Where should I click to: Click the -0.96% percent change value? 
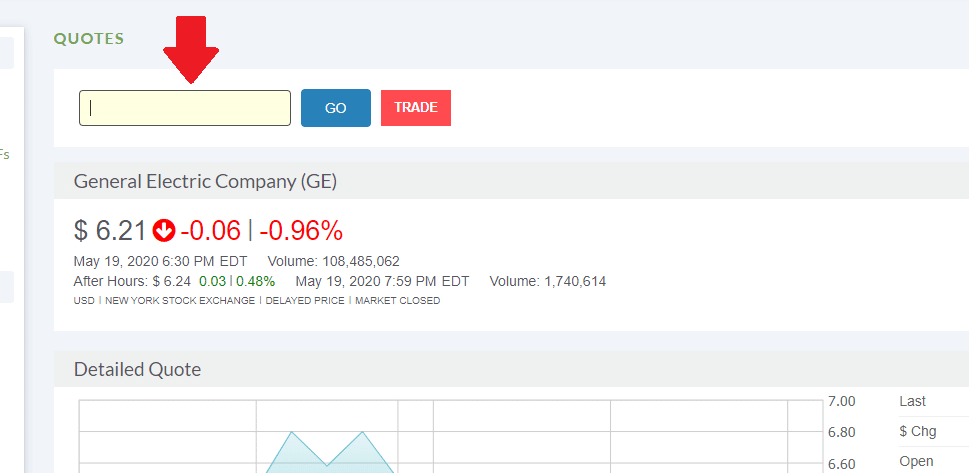coord(301,231)
